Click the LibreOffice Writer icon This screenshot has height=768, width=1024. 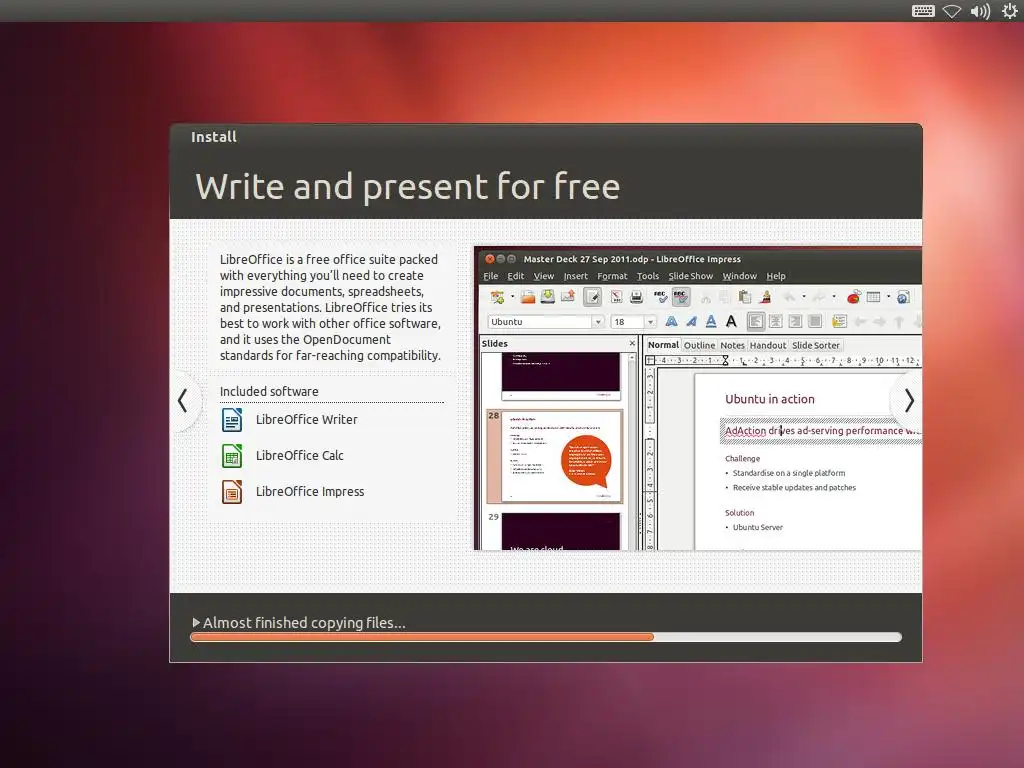(232, 419)
